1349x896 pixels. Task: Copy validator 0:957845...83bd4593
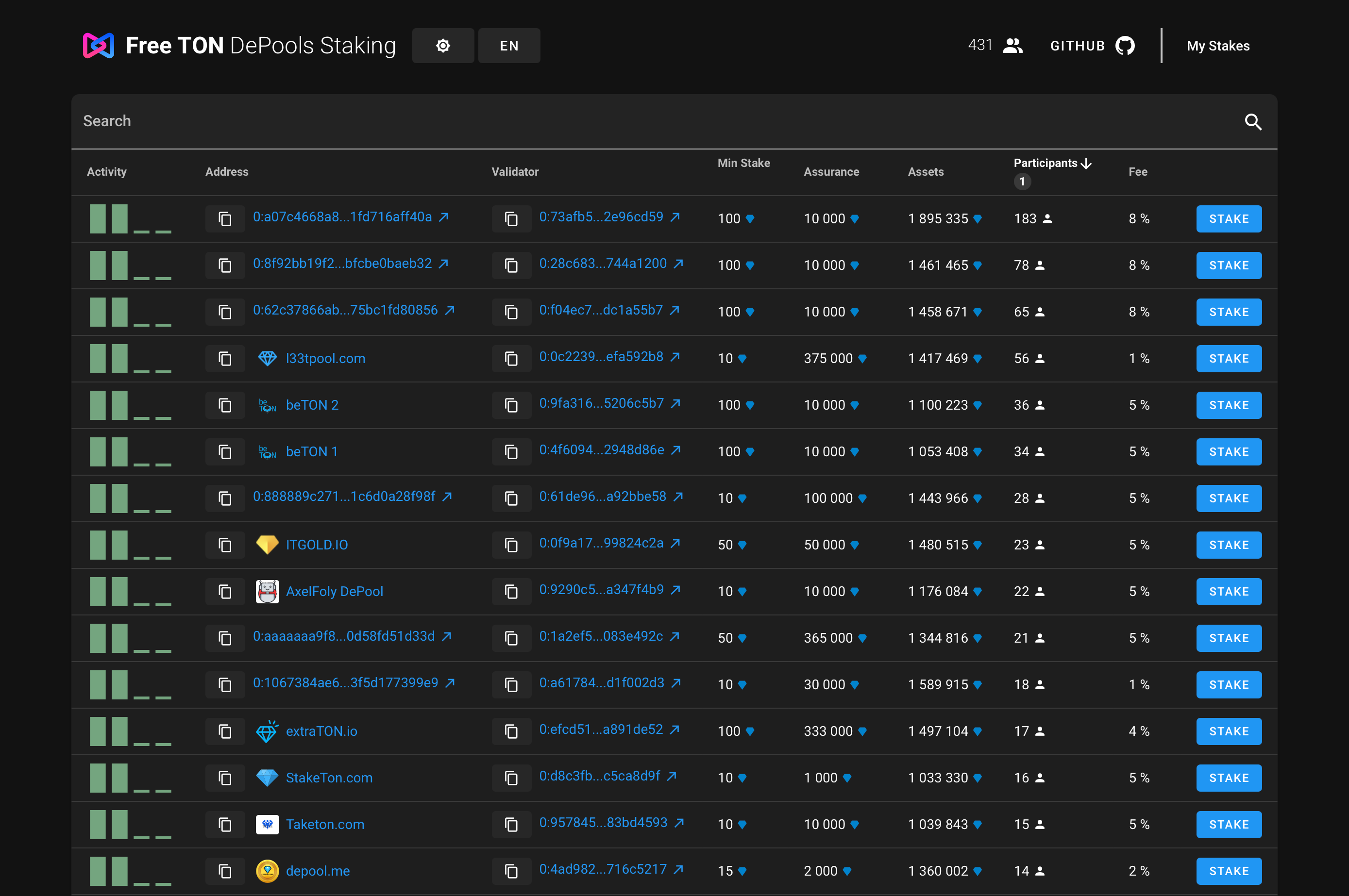pyautogui.click(x=511, y=825)
